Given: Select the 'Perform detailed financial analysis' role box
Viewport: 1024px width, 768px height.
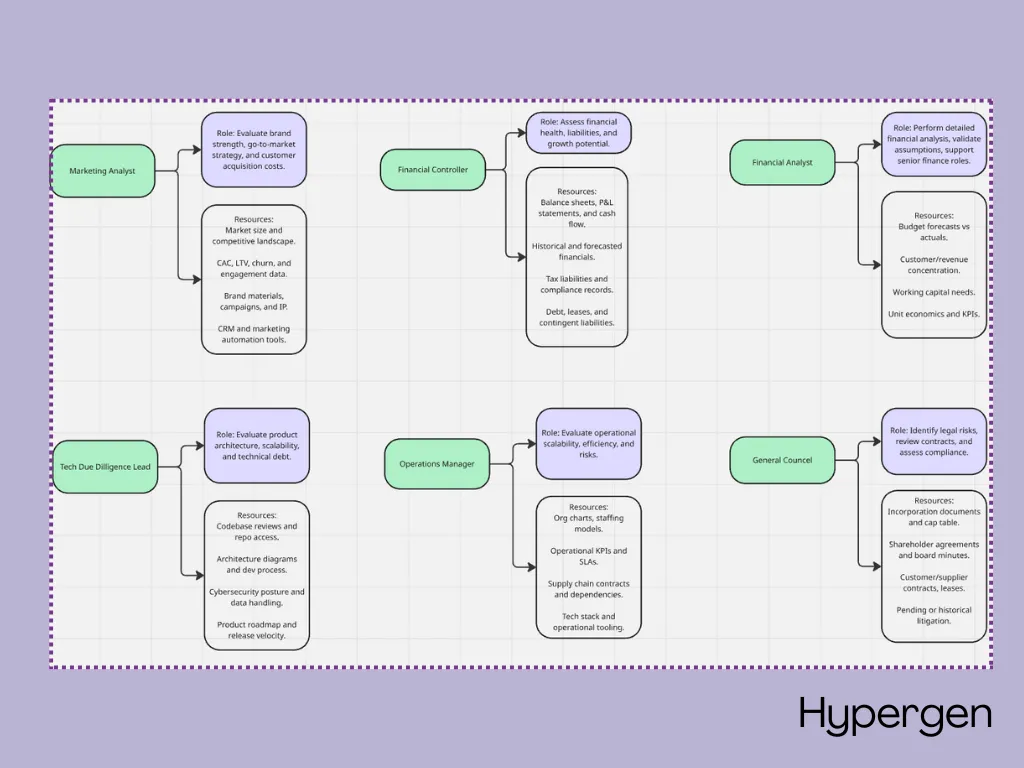Looking at the screenshot, I should [x=934, y=144].
